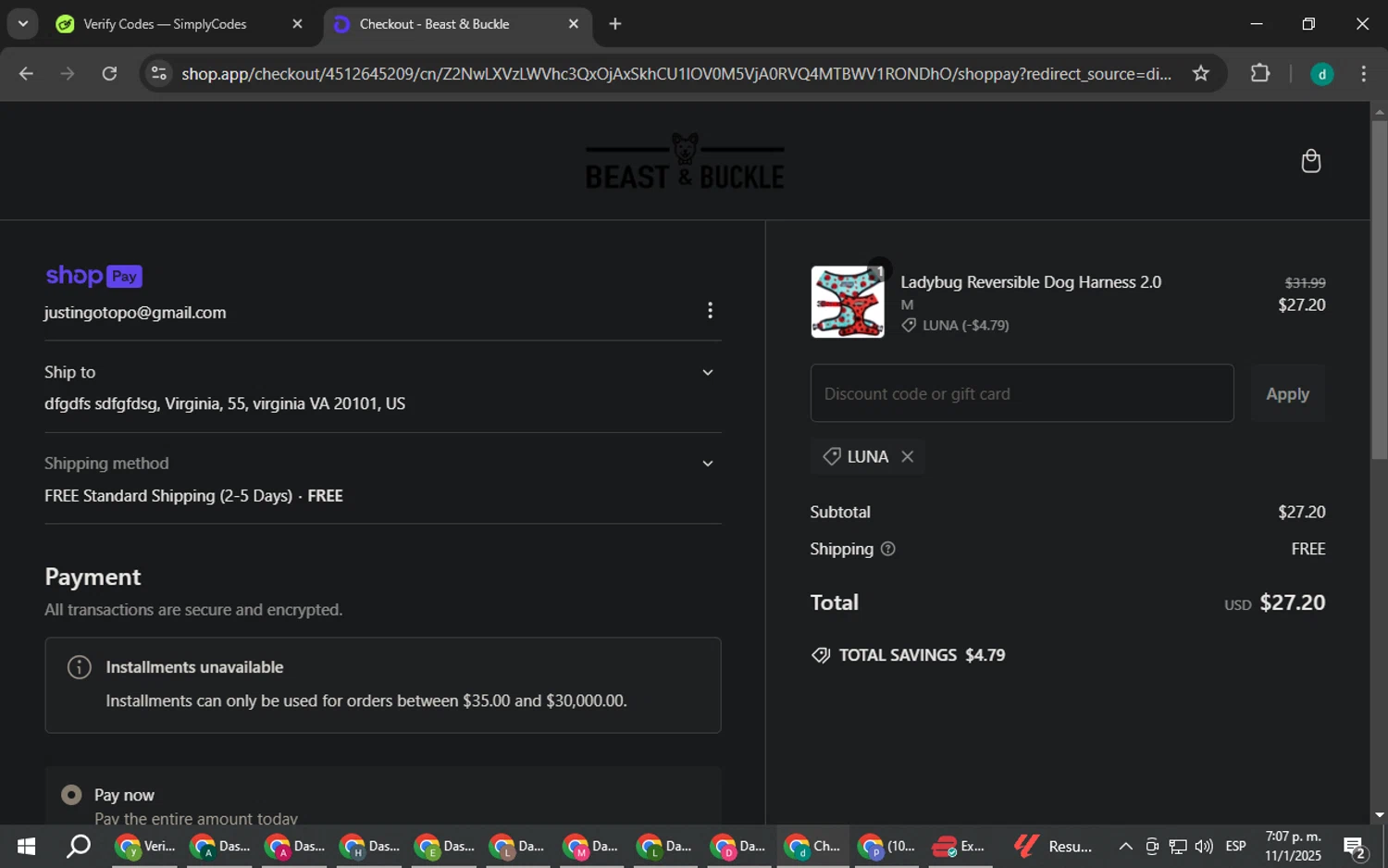Open the cart bag icon
Viewport: 1388px width, 868px height.
1310,161
